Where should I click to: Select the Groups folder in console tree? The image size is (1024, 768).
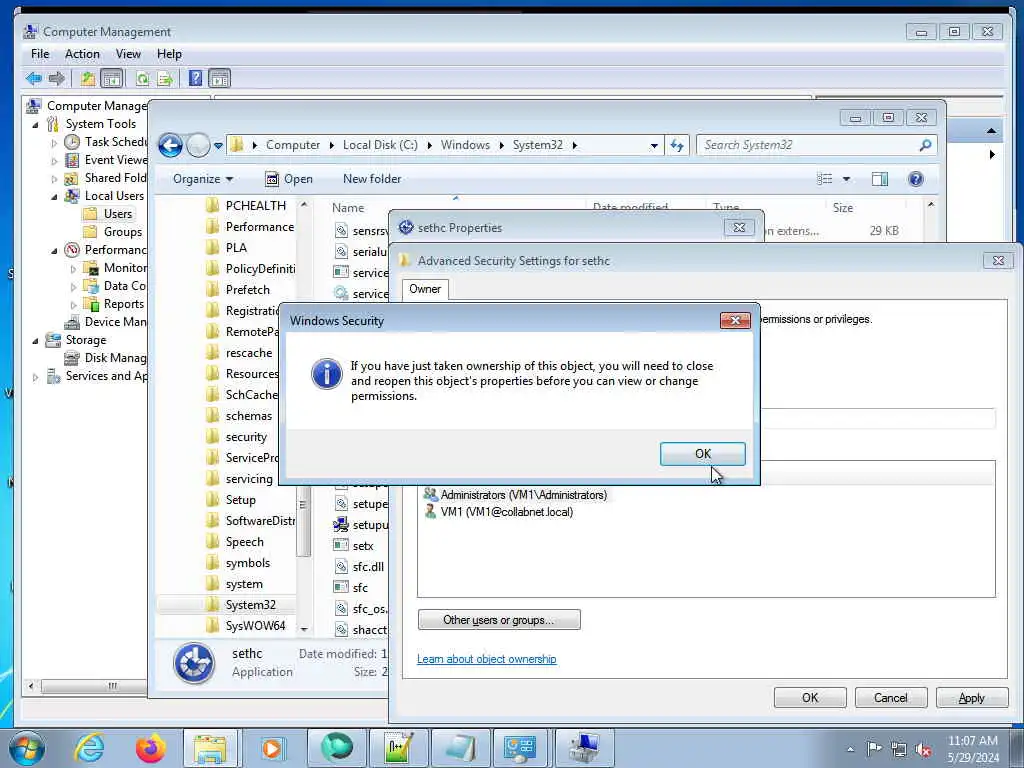coord(114,232)
